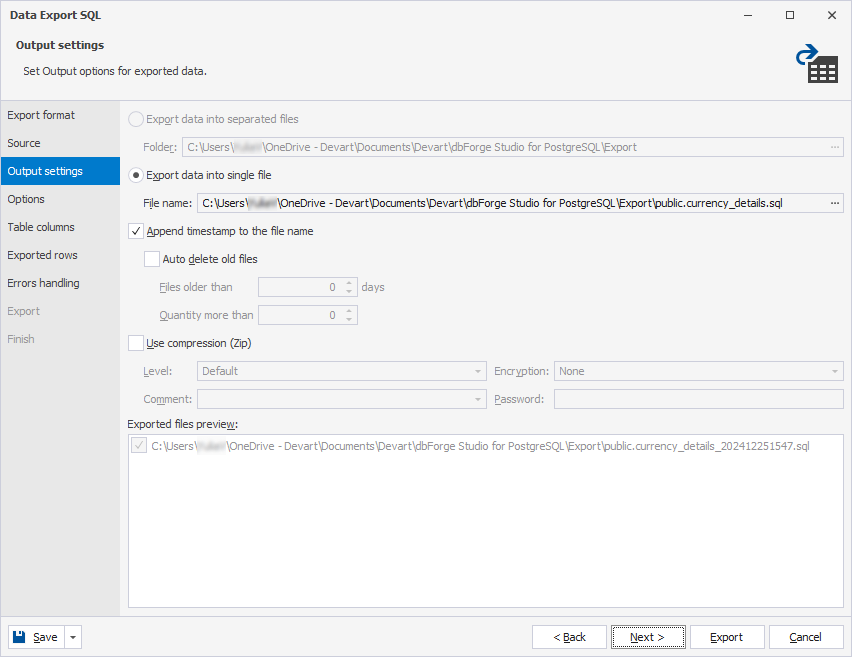Increase the Files older than value
The height and width of the screenshot is (657, 852).
(x=349, y=283)
